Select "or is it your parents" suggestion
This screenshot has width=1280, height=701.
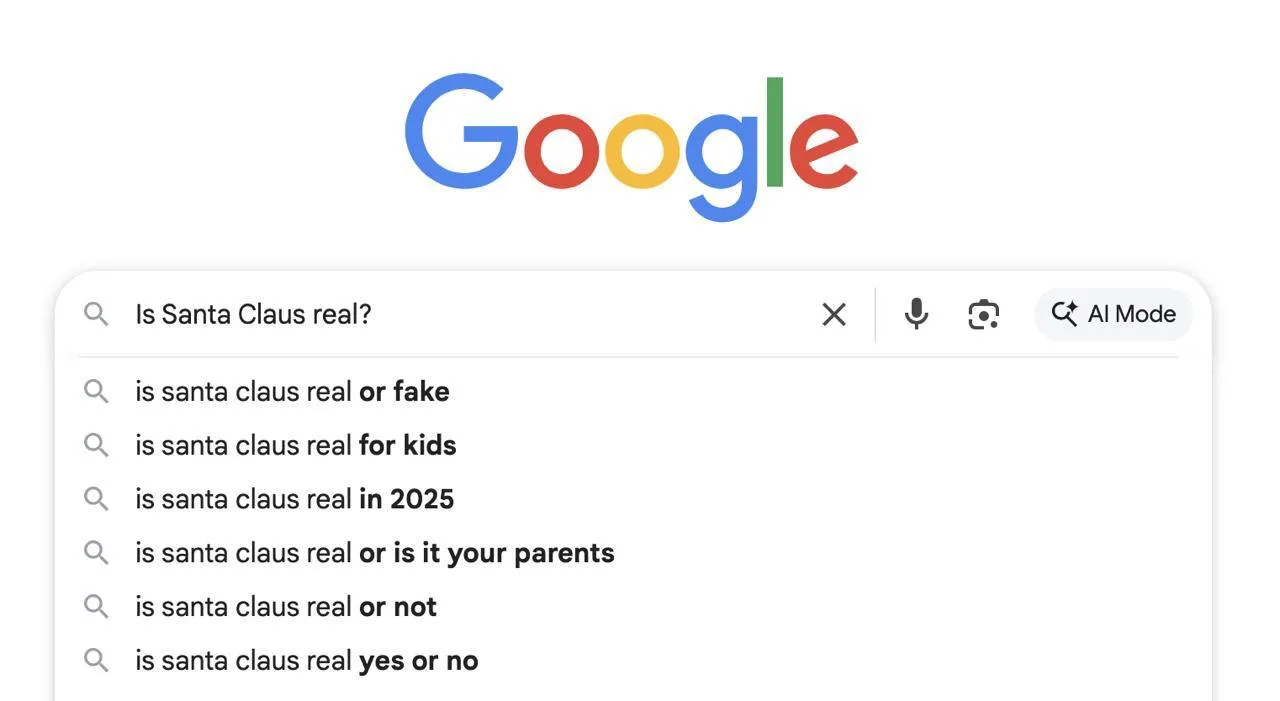coord(375,553)
